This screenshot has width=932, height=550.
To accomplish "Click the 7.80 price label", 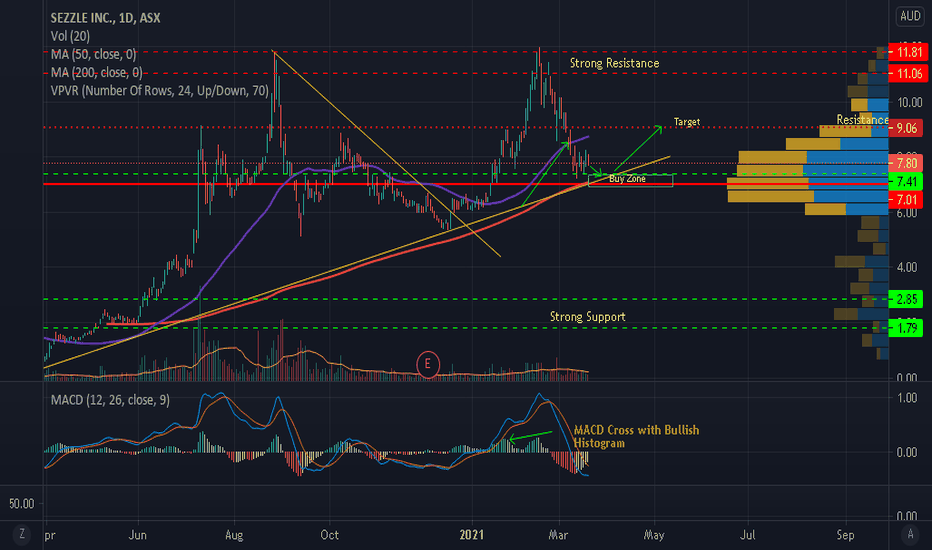I will point(906,163).
